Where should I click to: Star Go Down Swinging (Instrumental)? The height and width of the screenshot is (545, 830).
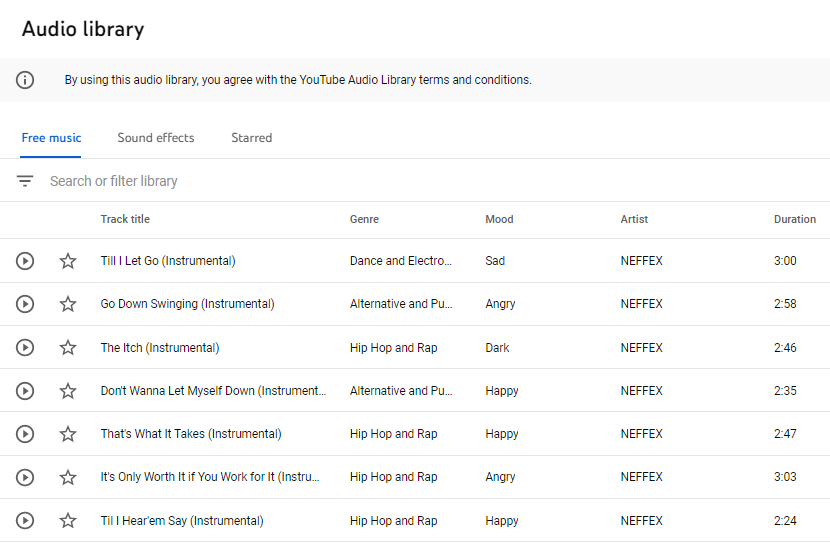(x=68, y=304)
